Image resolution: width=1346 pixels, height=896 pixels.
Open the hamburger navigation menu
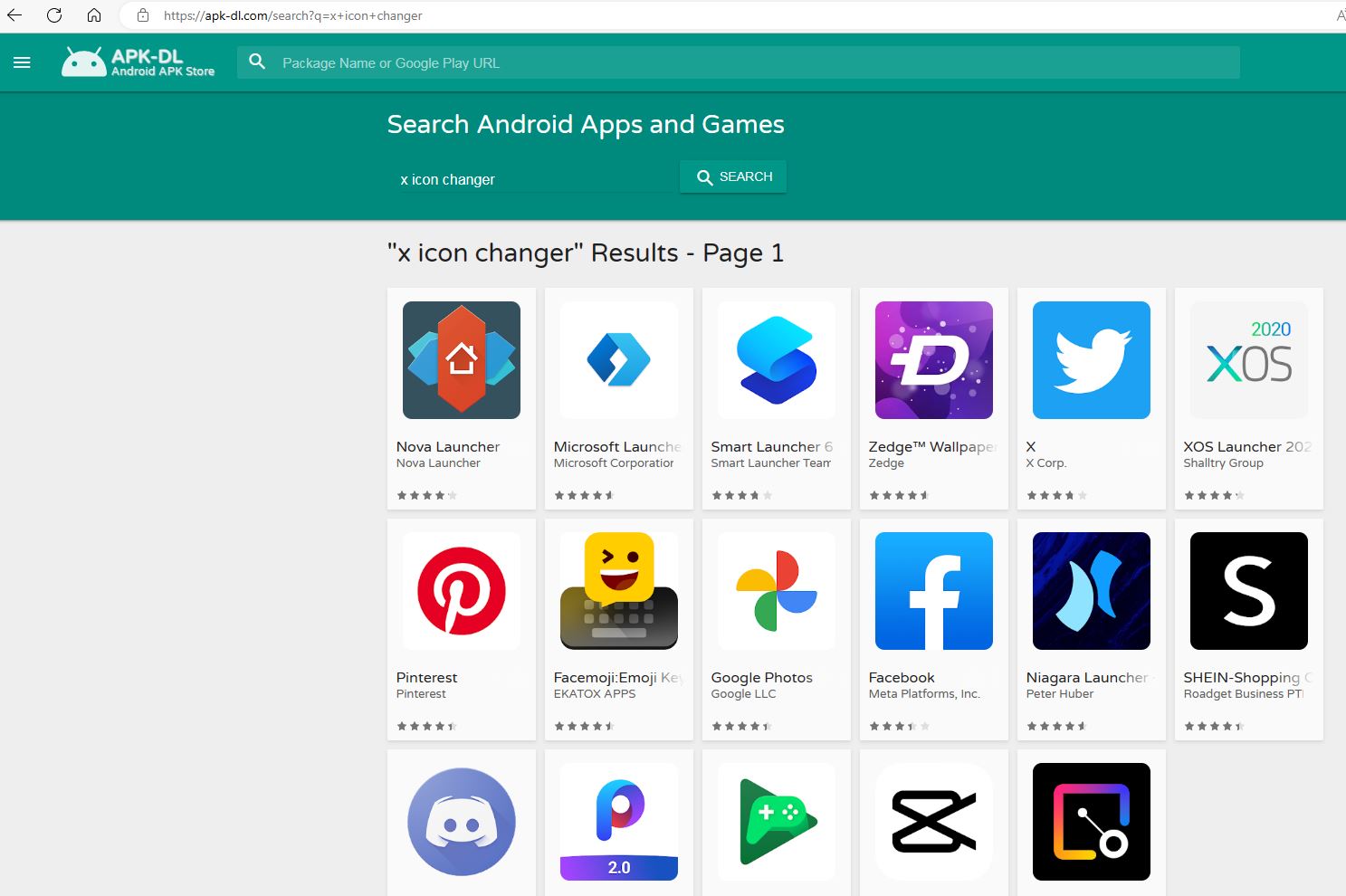22,62
